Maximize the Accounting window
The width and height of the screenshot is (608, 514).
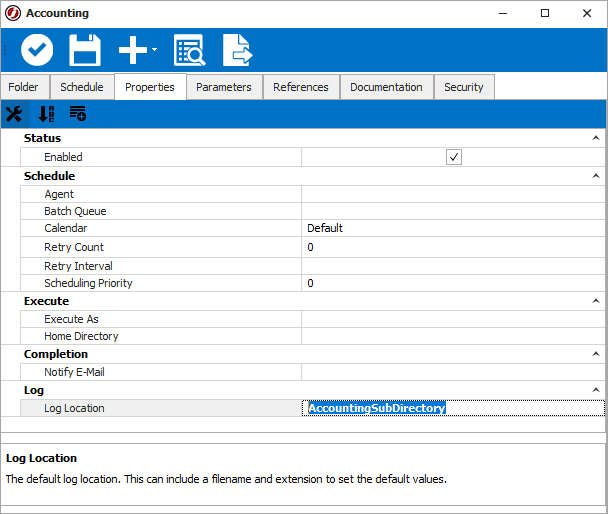545,13
